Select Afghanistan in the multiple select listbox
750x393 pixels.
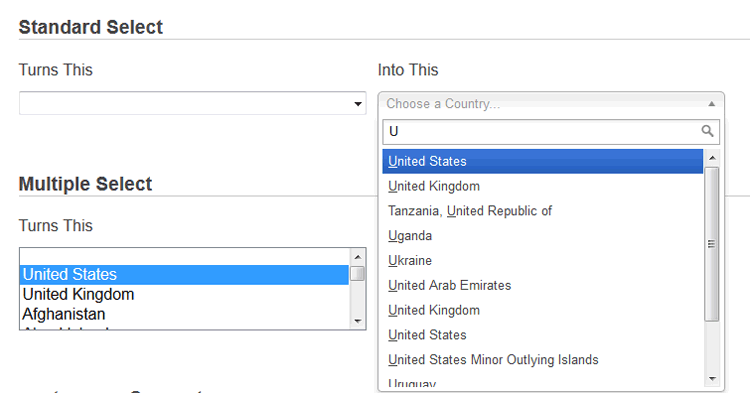point(184,314)
